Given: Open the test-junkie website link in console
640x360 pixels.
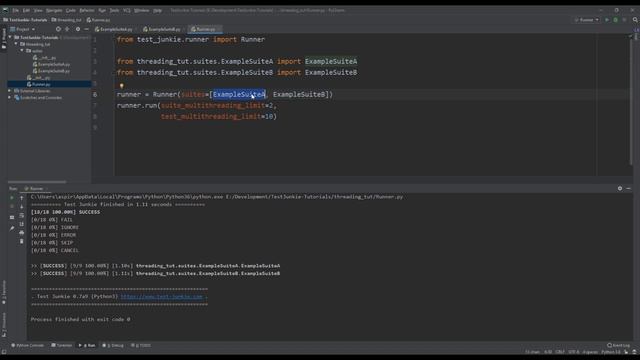Looking at the screenshot, I should 162,297.
